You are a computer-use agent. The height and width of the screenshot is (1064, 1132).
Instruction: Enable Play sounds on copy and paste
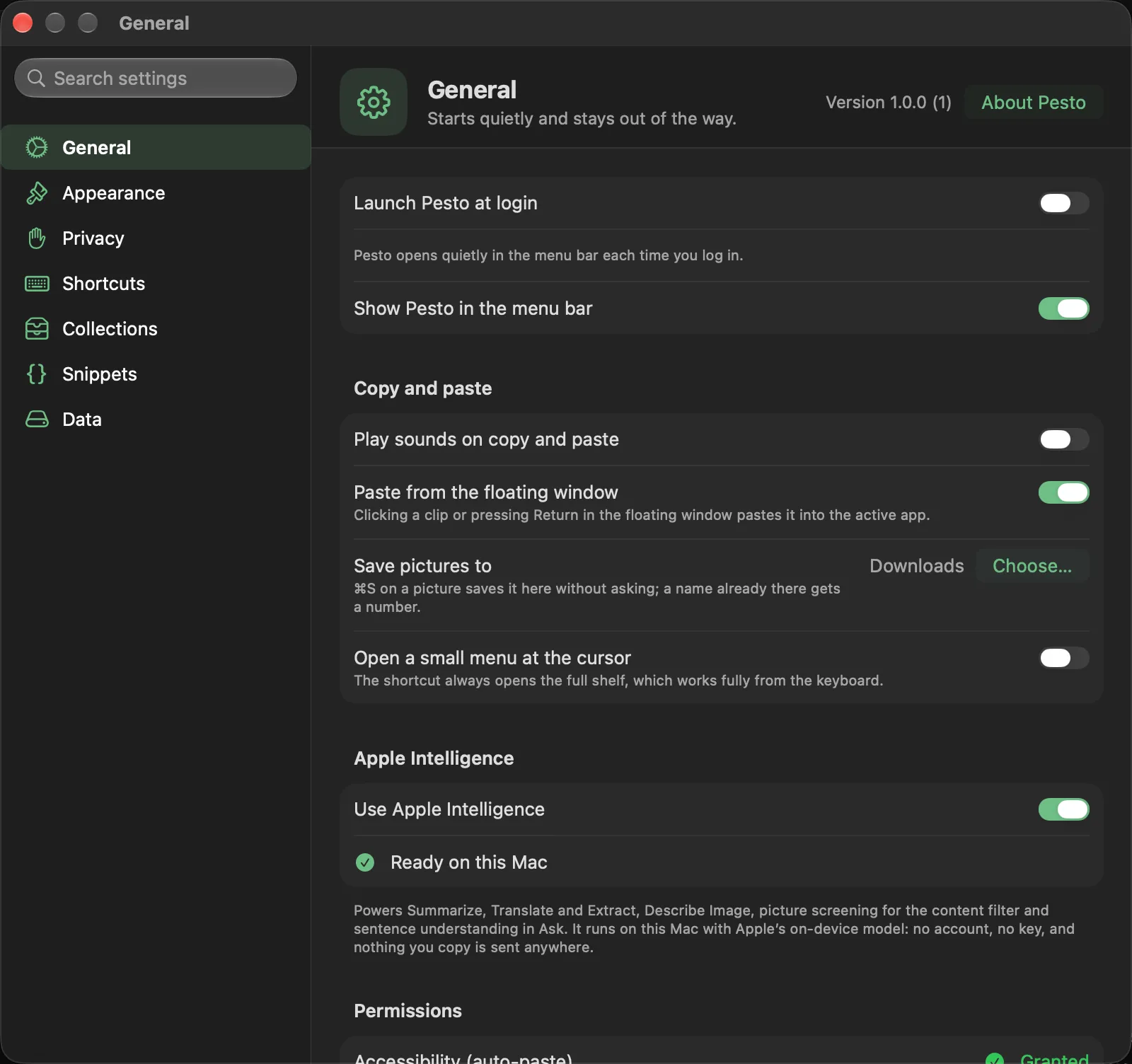point(1064,439)
